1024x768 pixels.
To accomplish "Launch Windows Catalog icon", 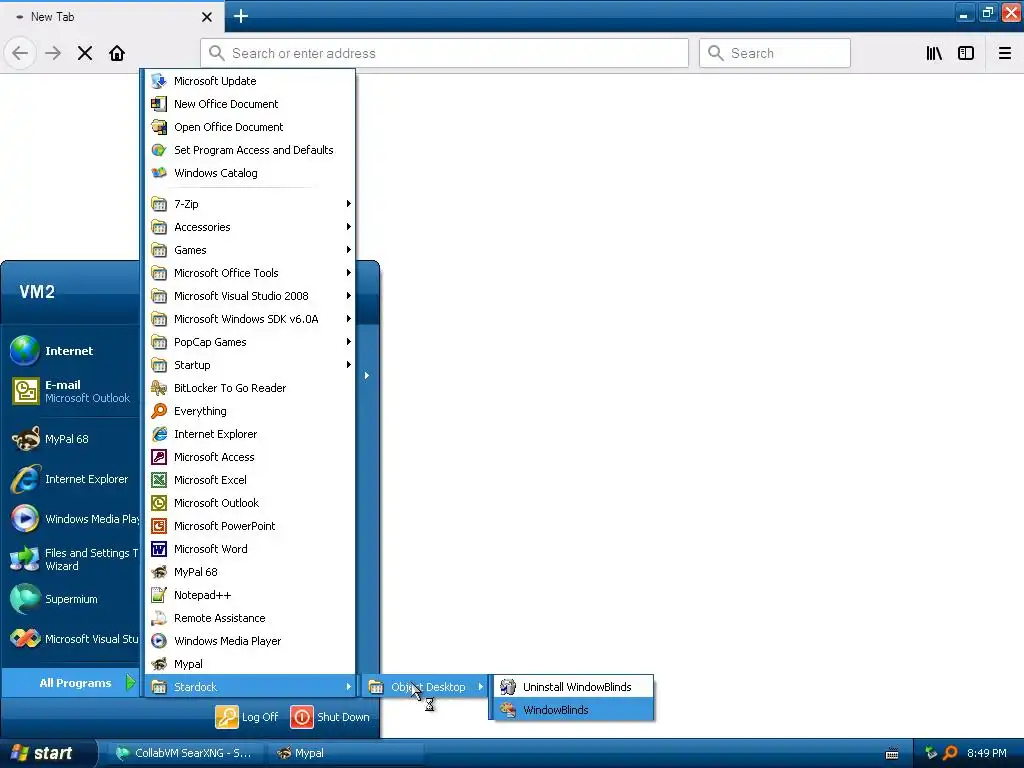I will click(159, 173).
